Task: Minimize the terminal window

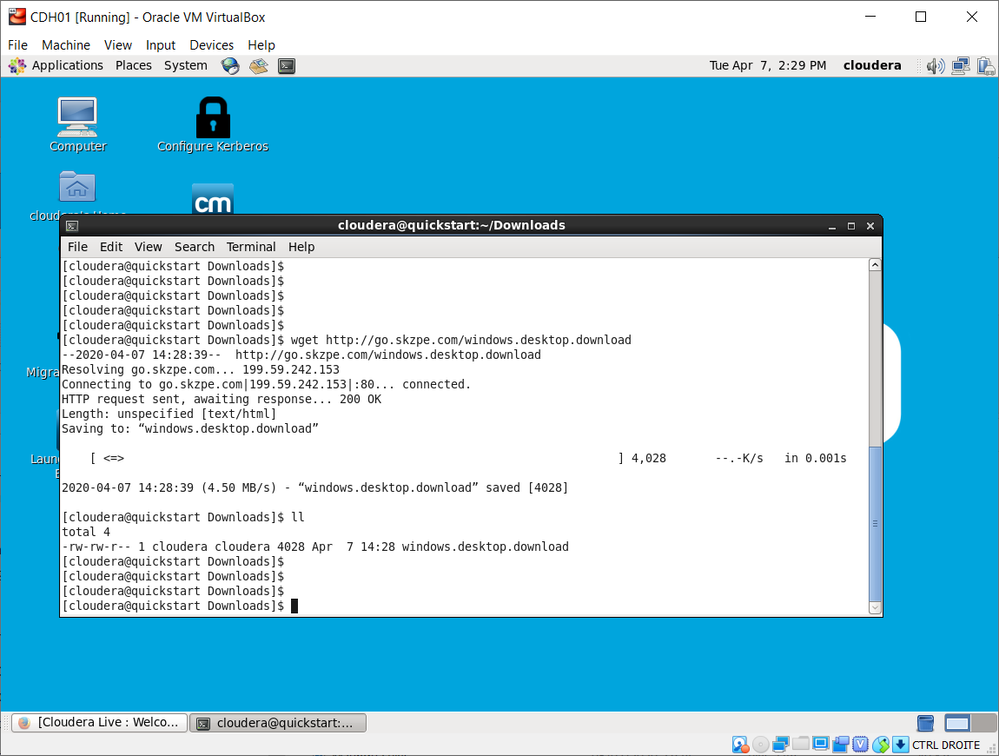Action: click(832, 226)
